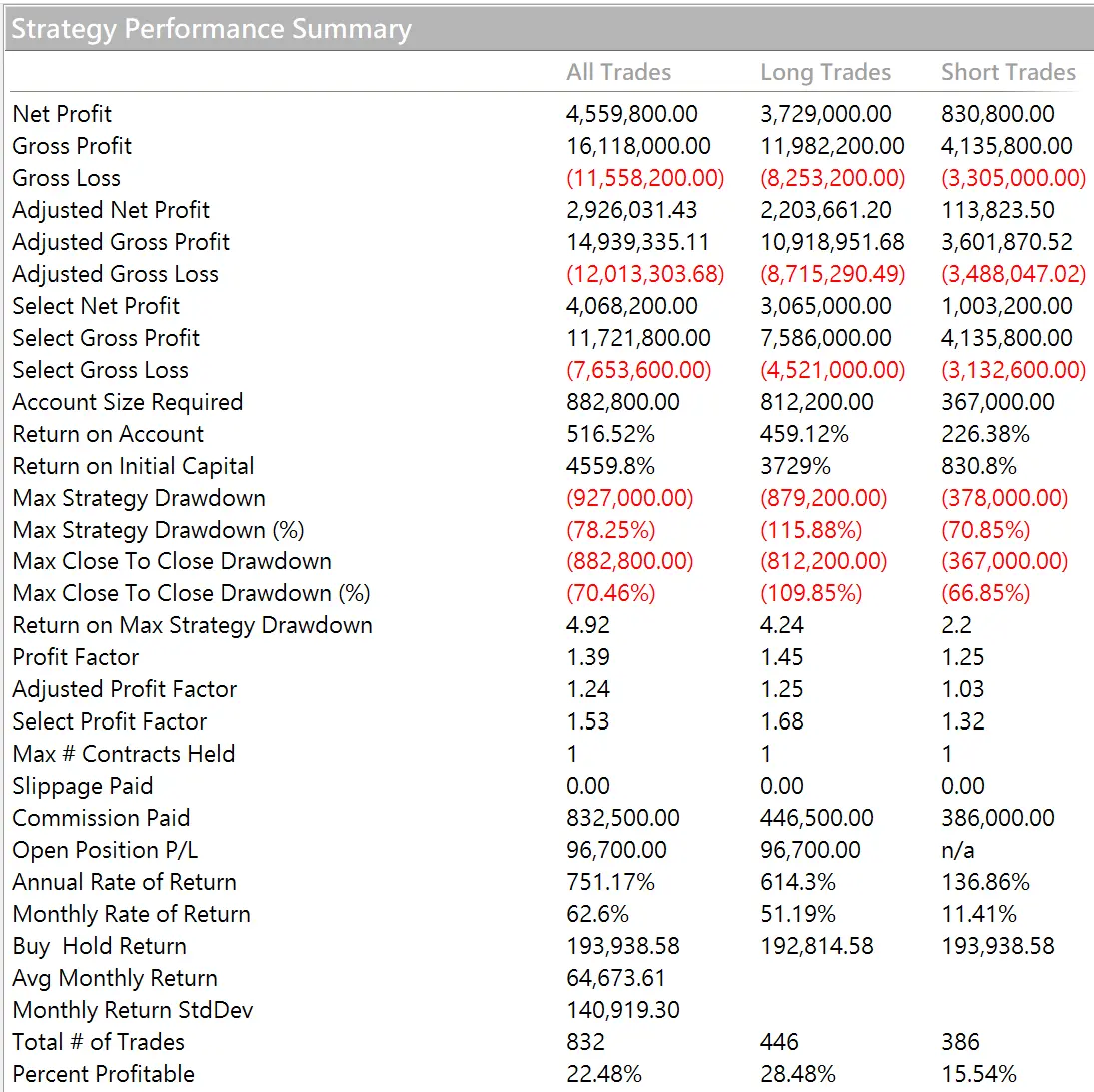Click the n/a open position cell
1094x1092 pixels.
pos(958,850)
